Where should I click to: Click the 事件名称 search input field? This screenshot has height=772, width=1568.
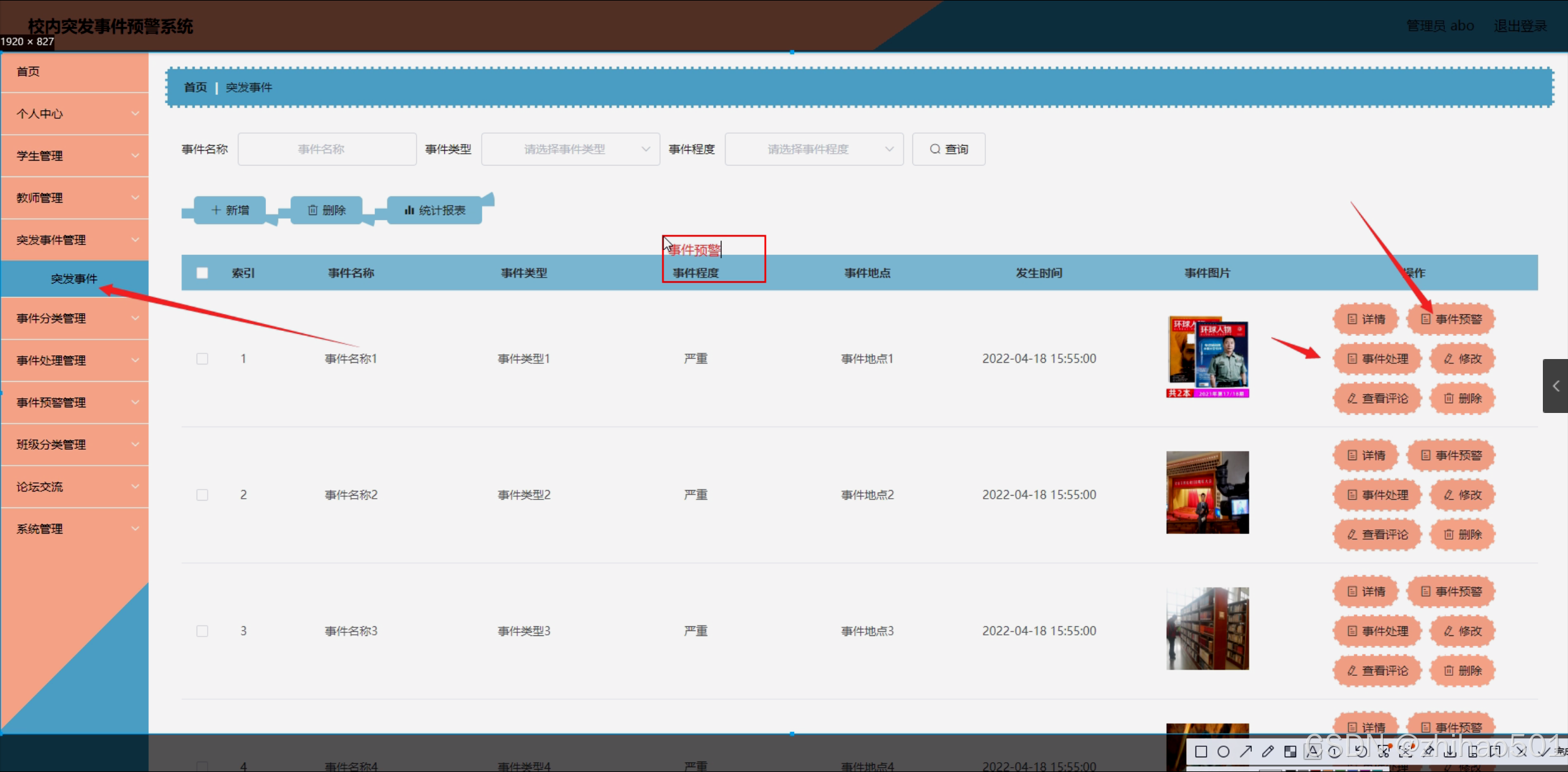point(327,149)
